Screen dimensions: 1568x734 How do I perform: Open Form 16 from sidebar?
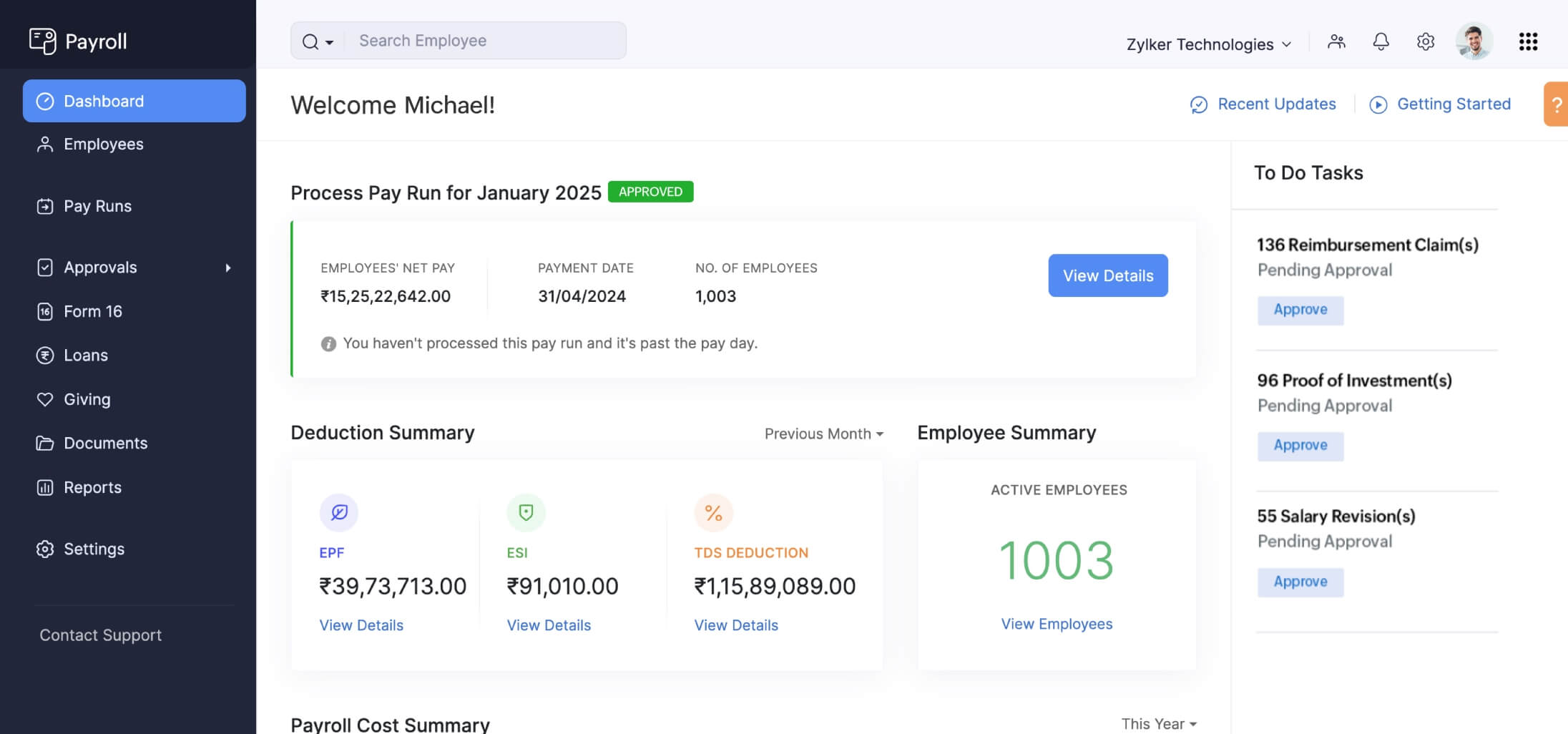pos(92,311)
